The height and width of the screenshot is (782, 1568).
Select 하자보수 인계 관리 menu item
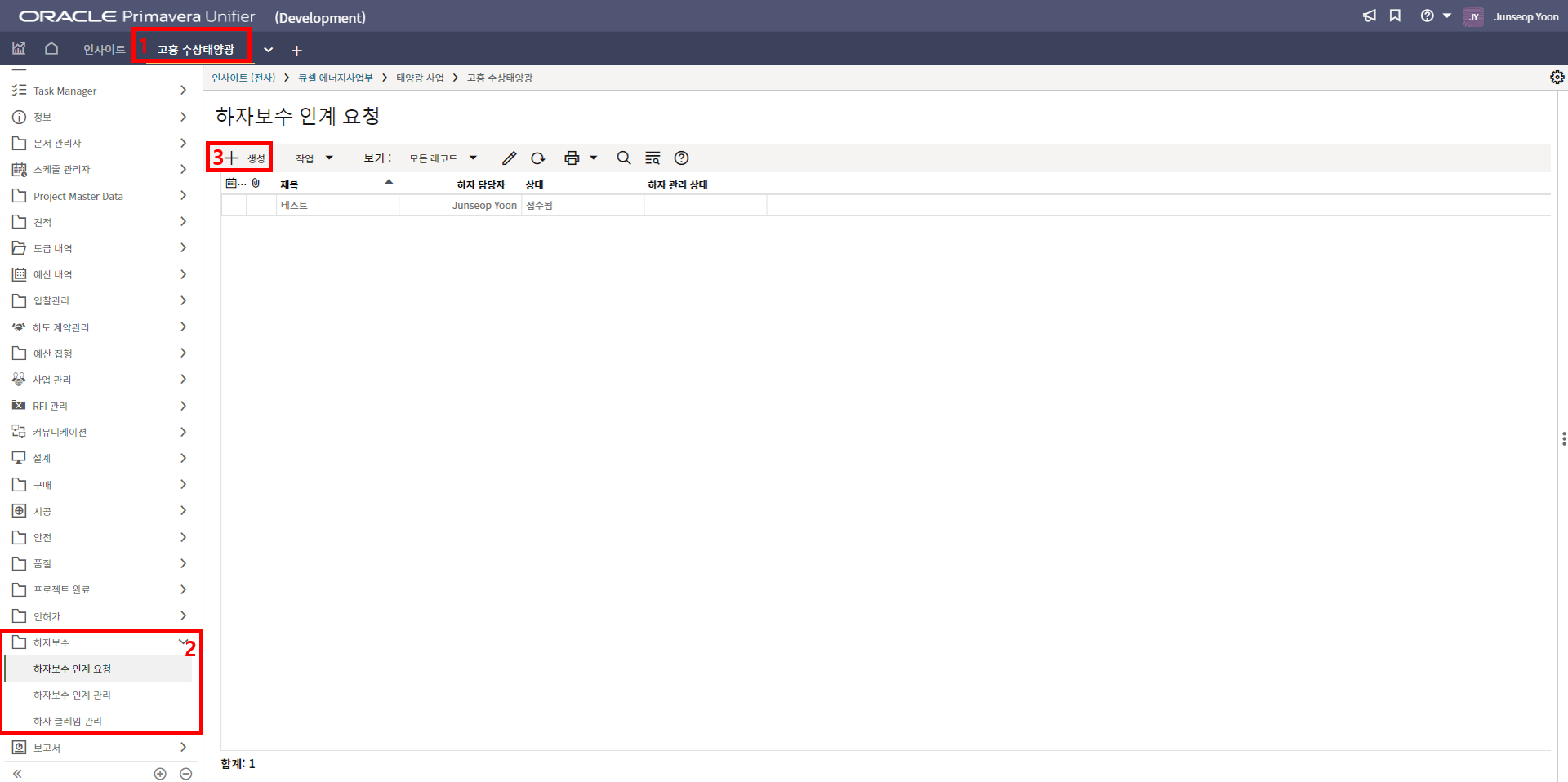coord(72,695)
